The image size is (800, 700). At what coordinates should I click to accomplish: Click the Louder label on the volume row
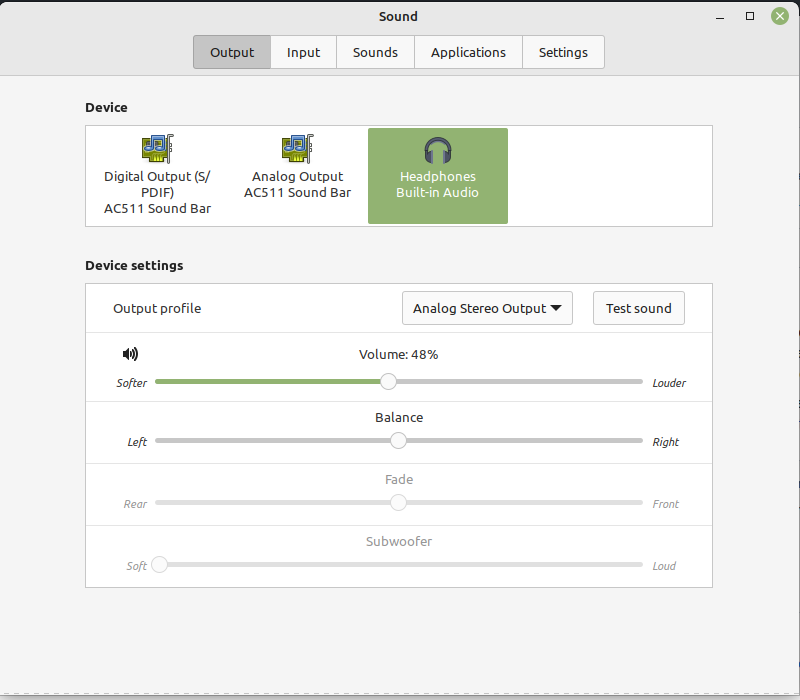click(668, 382)
